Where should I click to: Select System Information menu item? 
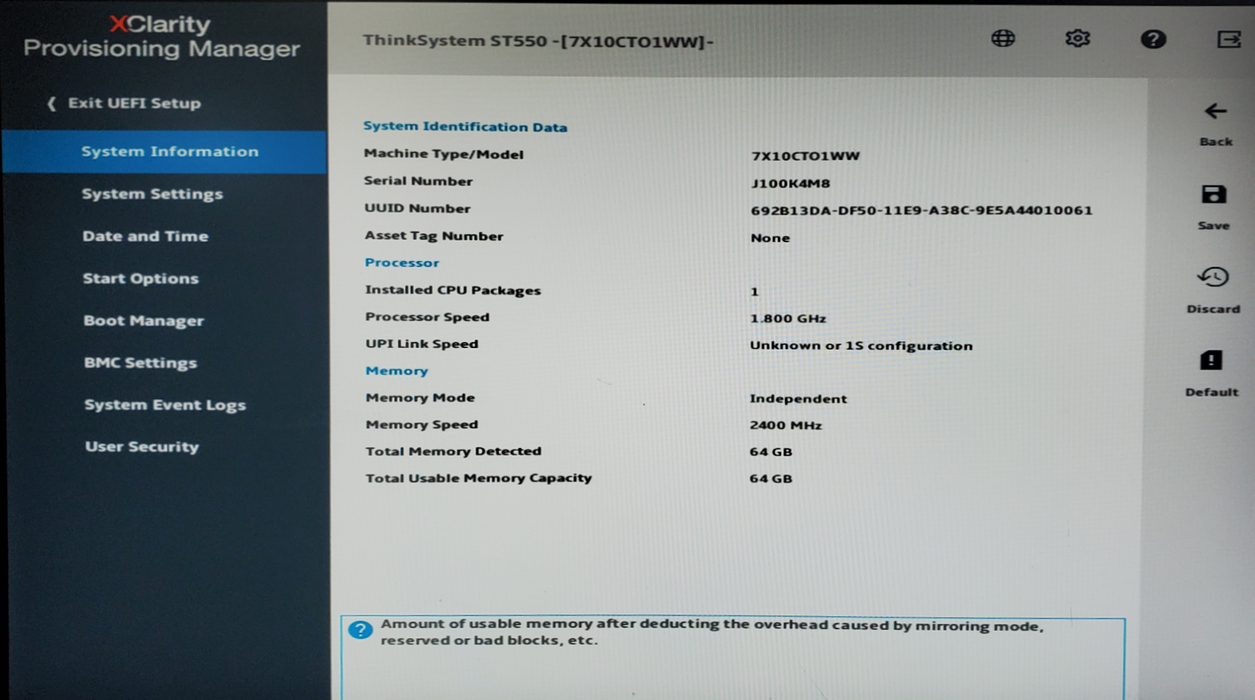(164, 152)
